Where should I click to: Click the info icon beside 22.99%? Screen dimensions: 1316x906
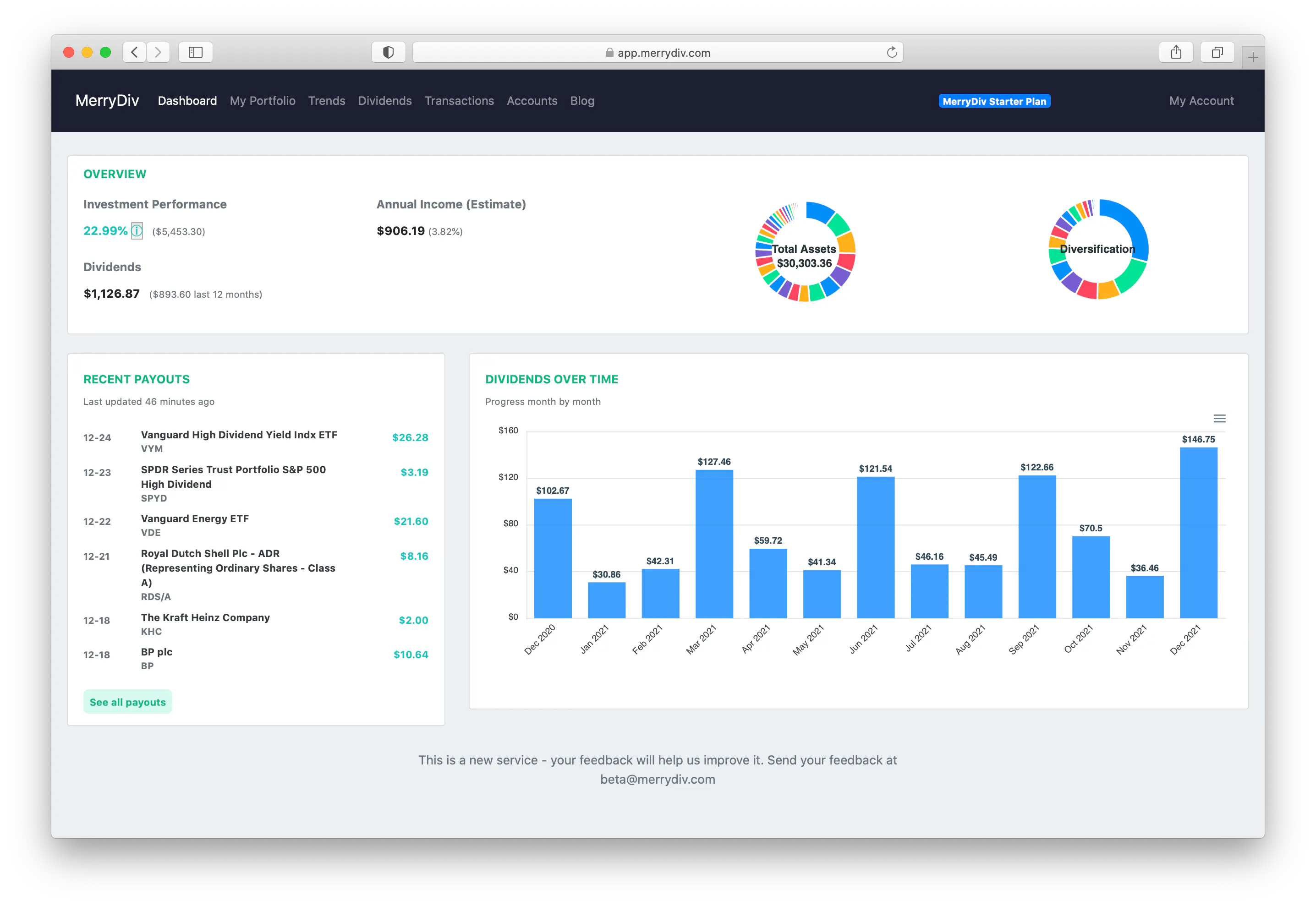pyautogui.click(x=137, y=231)
